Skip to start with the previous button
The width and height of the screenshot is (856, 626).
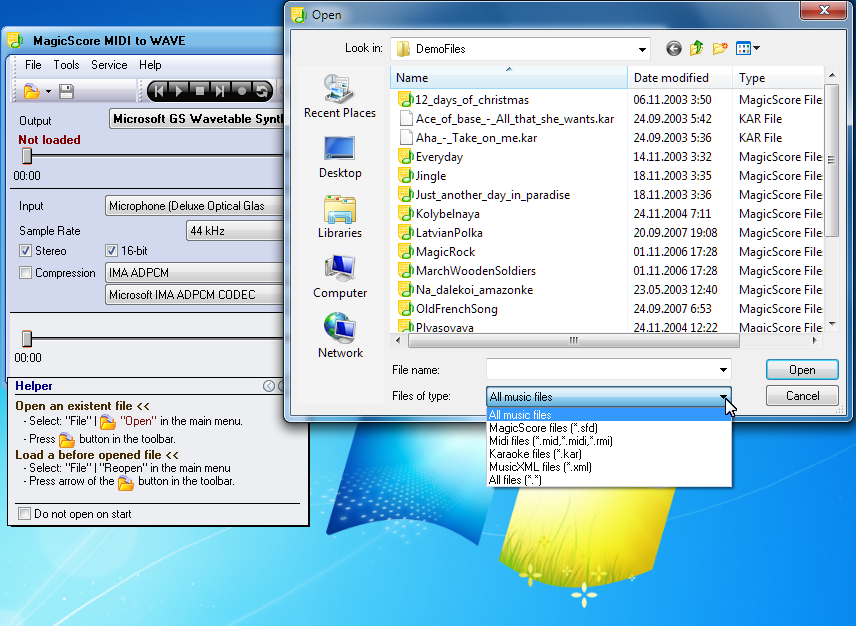point(158,91)
